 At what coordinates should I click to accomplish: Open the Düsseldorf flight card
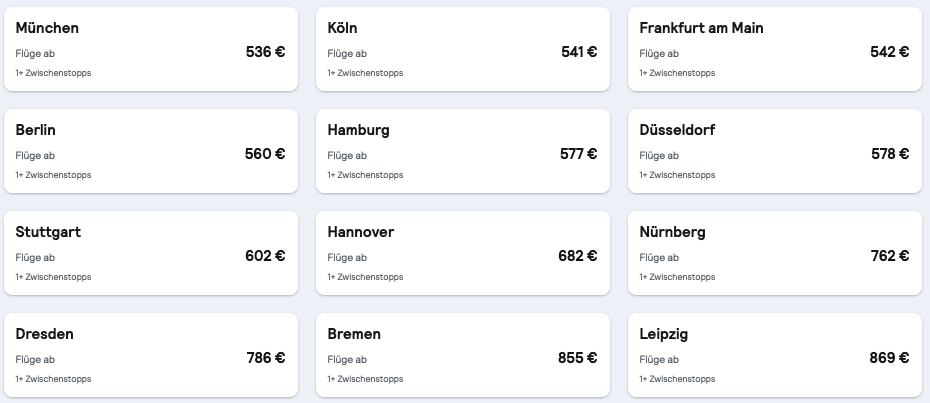coord(774,152)
